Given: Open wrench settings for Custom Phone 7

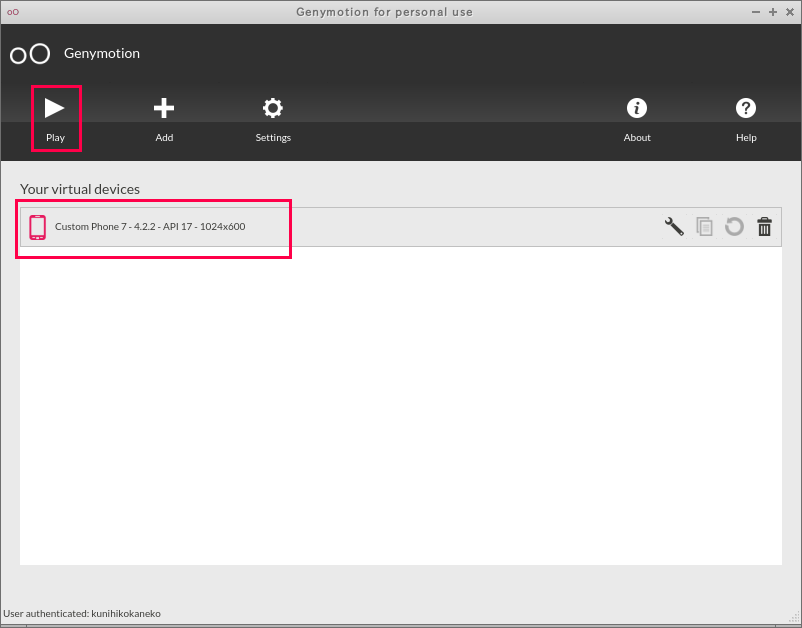Looking at the screenshot, I should pos(674,227).
